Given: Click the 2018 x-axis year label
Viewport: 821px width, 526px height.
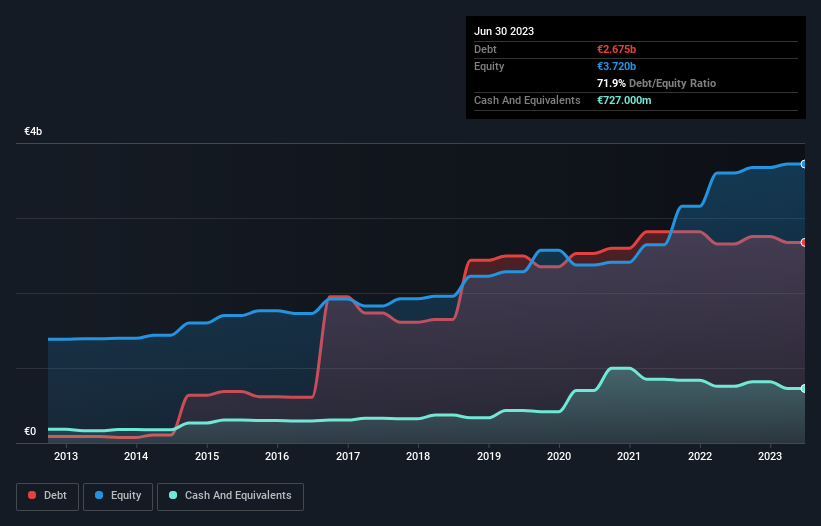Looking at the screenshot, I should [418, 456].
